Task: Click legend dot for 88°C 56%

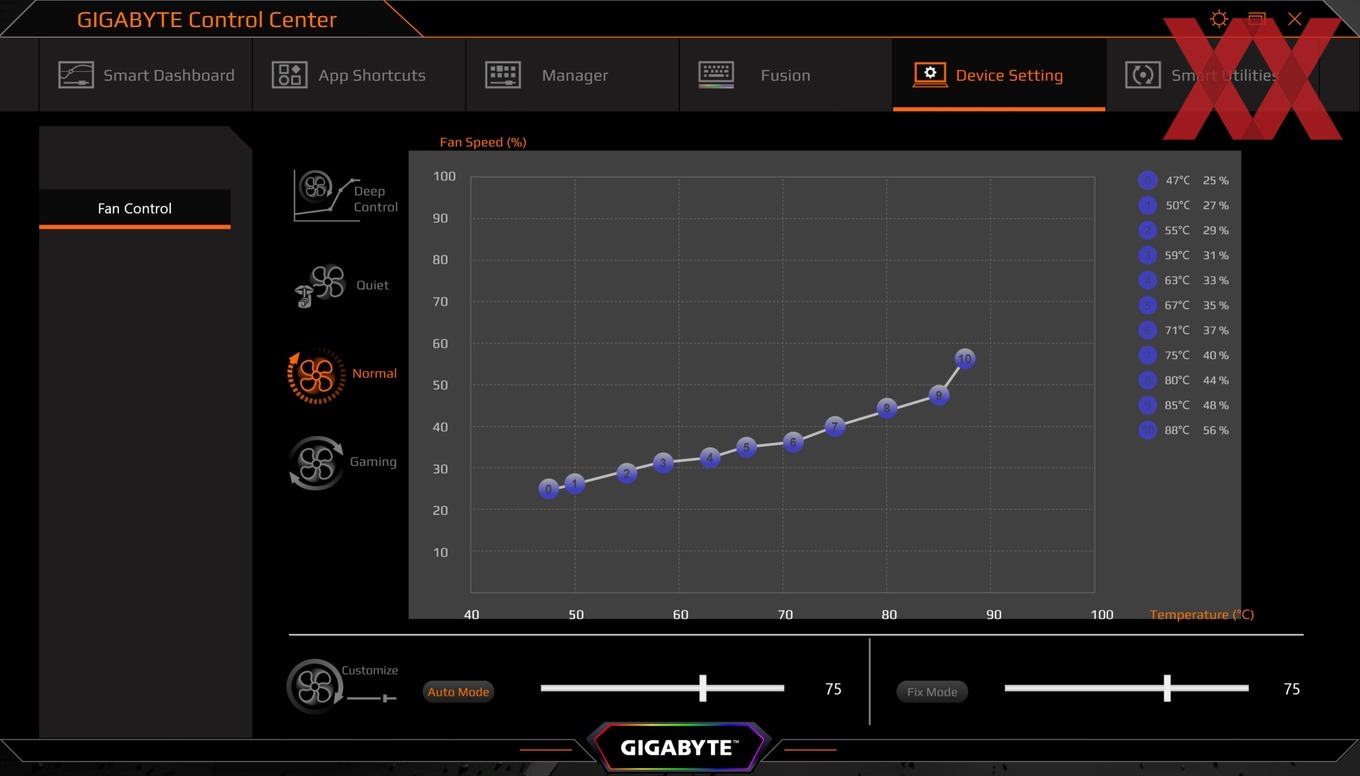Action: [x=1147, y=430]
